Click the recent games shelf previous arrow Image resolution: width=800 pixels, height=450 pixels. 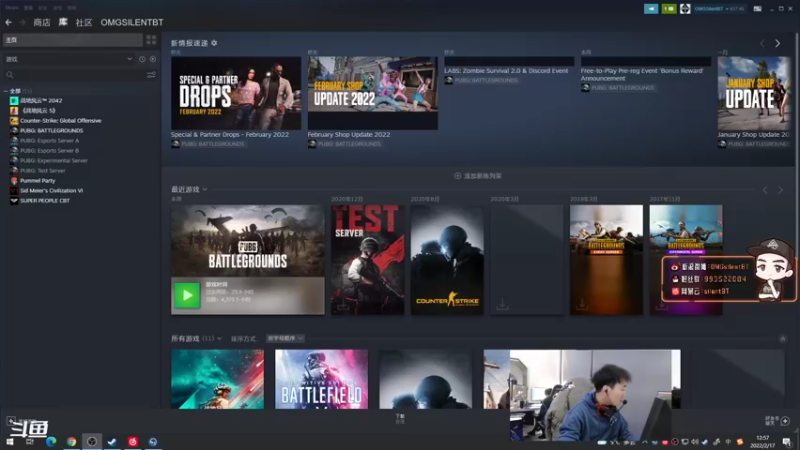point(765,190)
